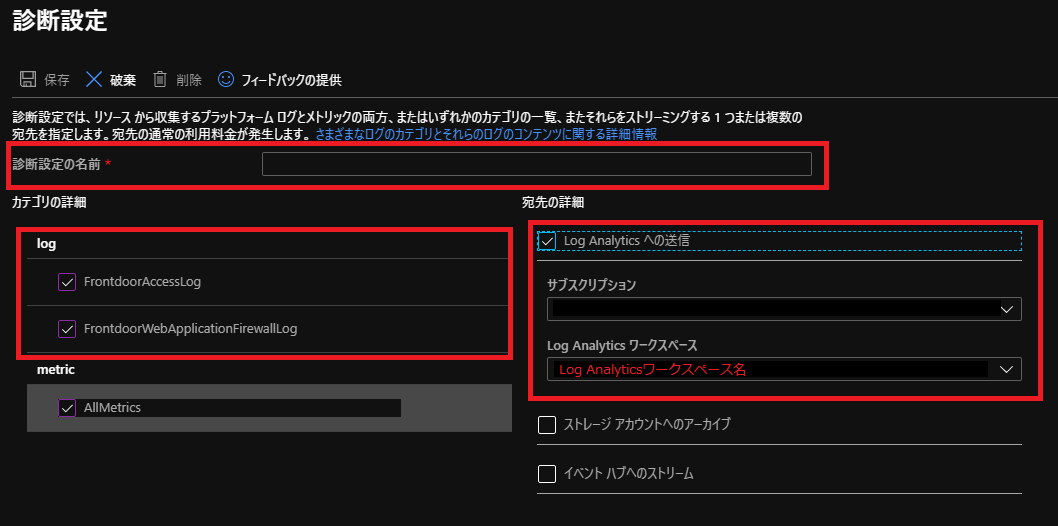Focus the 診断設定の名前 input field
The height and width of the screenshot is (526, 1058).
(x=536, y=164)
